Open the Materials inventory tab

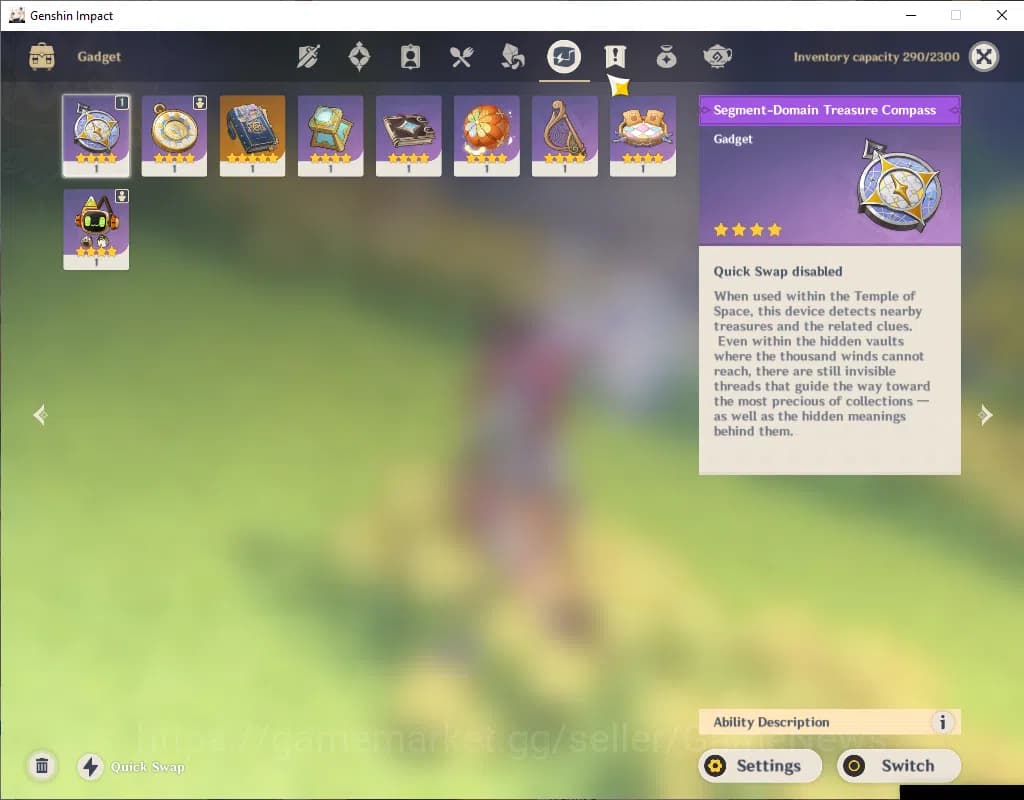tap(513, 57)
